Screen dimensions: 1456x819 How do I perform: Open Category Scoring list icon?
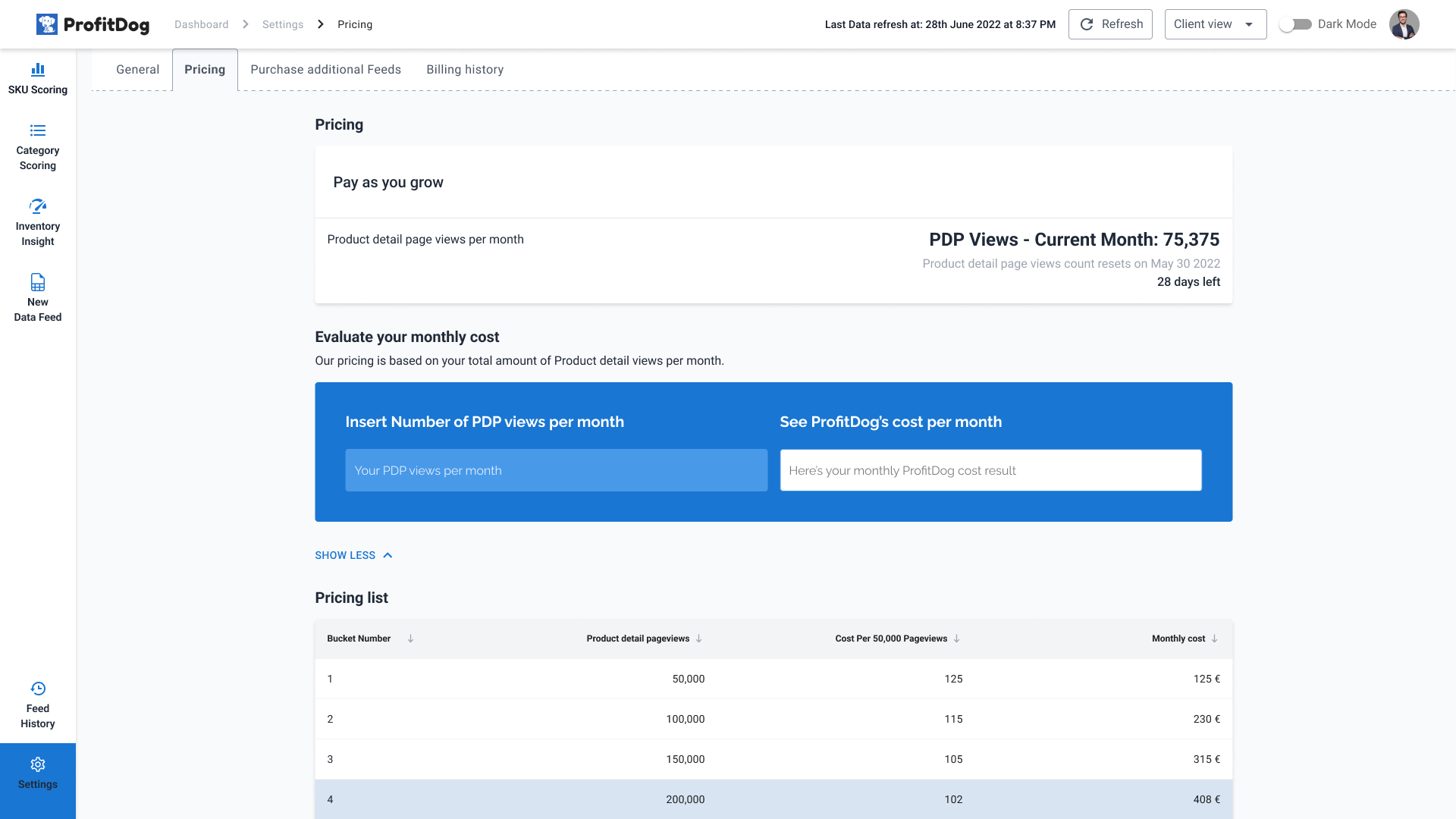pos(38,130)
